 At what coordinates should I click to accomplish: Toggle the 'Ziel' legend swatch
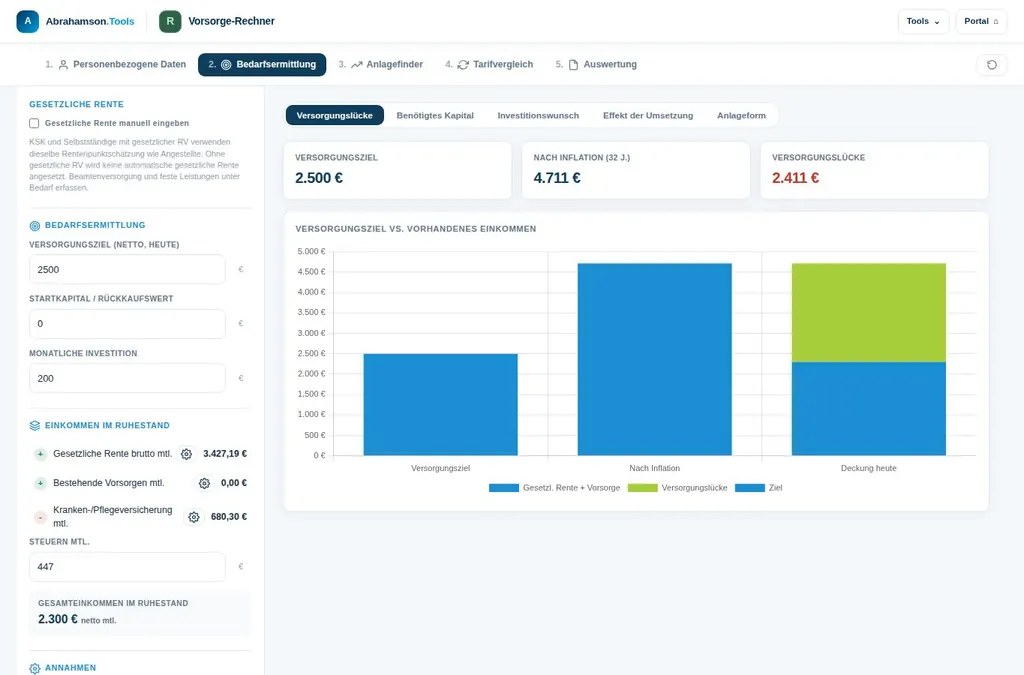pos(750,488)
